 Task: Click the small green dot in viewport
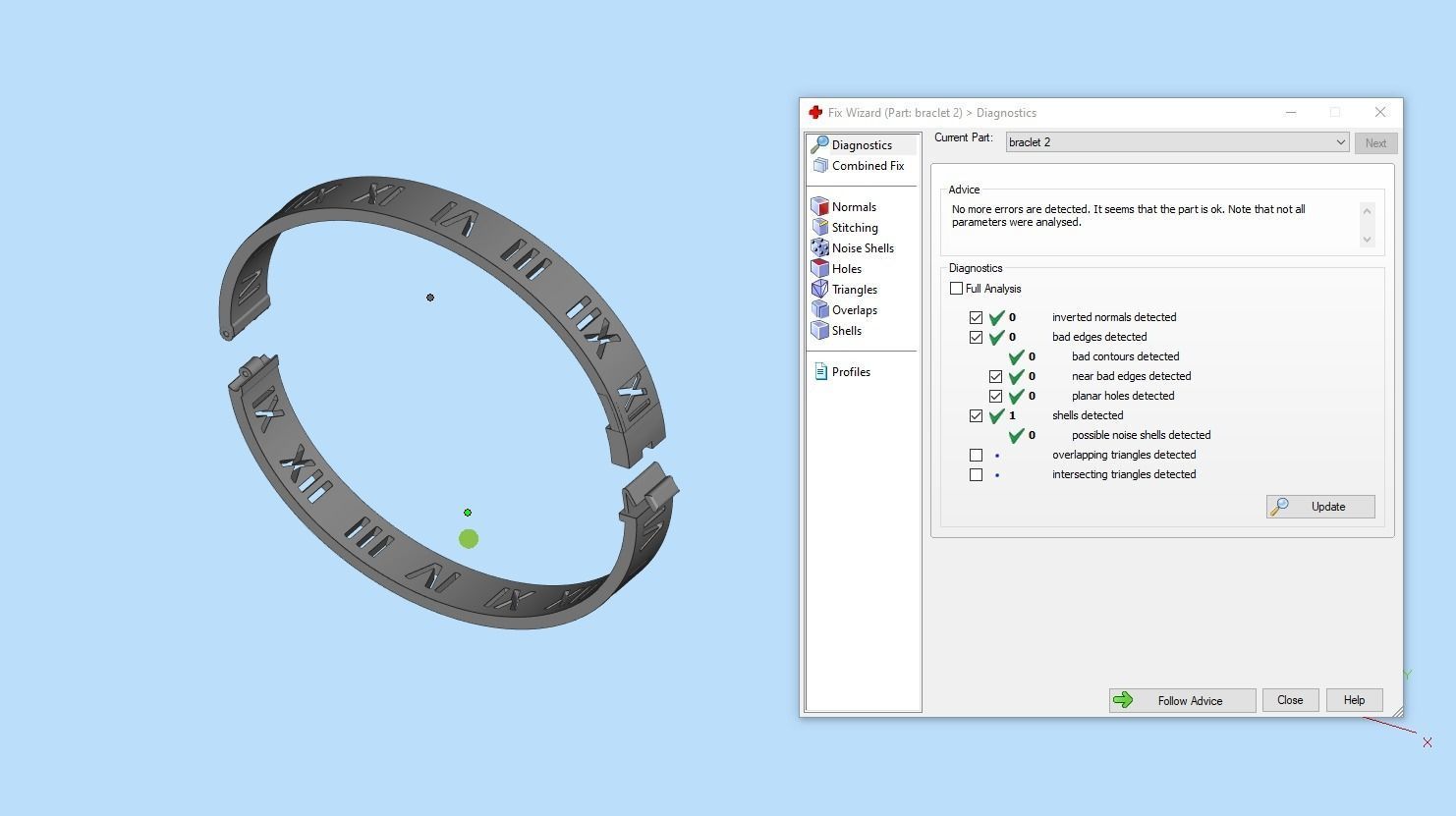pyautogui.click(x=468, y=513)
